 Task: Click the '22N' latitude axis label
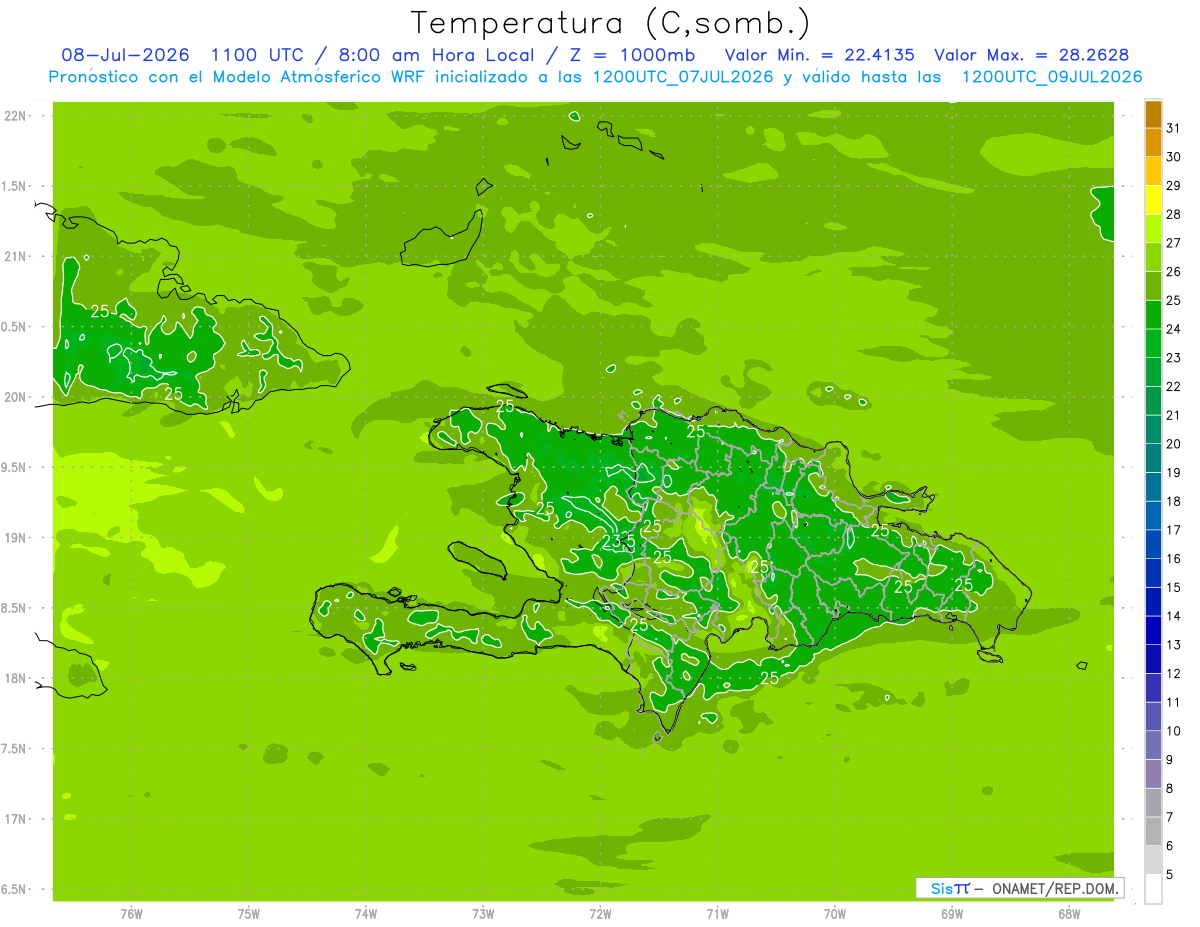click(x=14, y=116)
